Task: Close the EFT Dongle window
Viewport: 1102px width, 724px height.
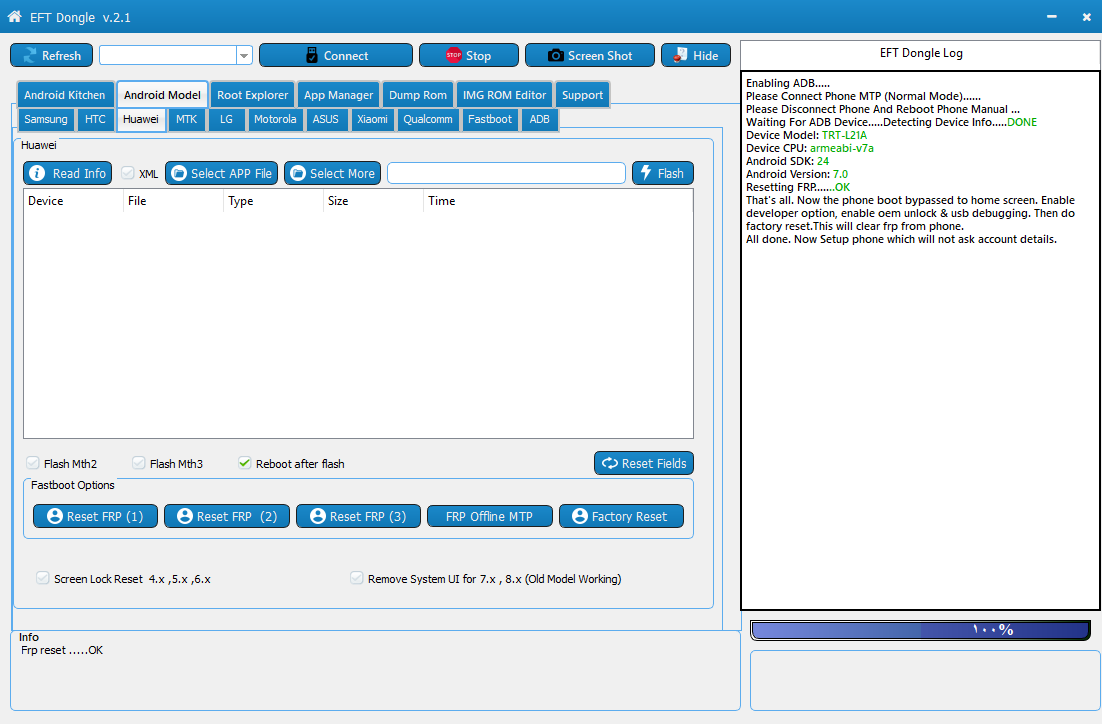Action: (x=1087, y=17)
